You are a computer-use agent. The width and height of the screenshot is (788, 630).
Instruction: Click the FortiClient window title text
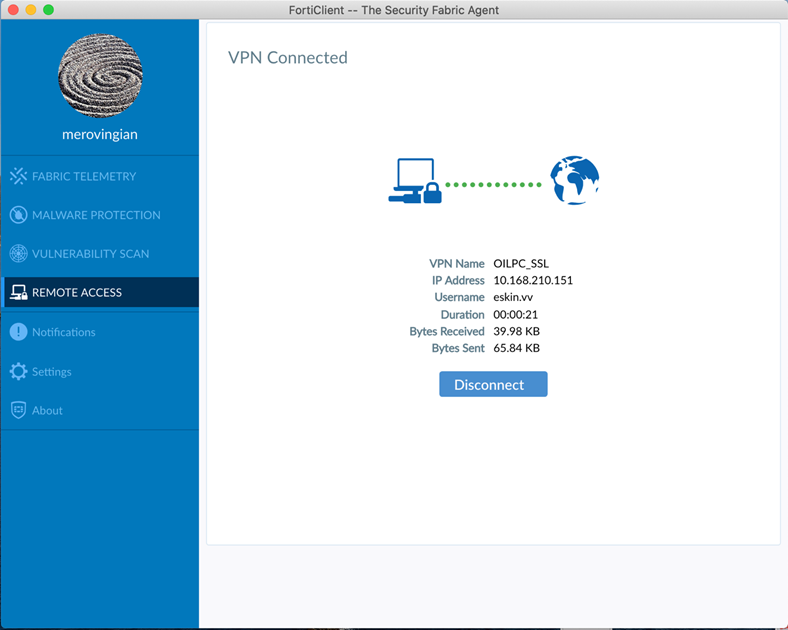tap(393, 10)
